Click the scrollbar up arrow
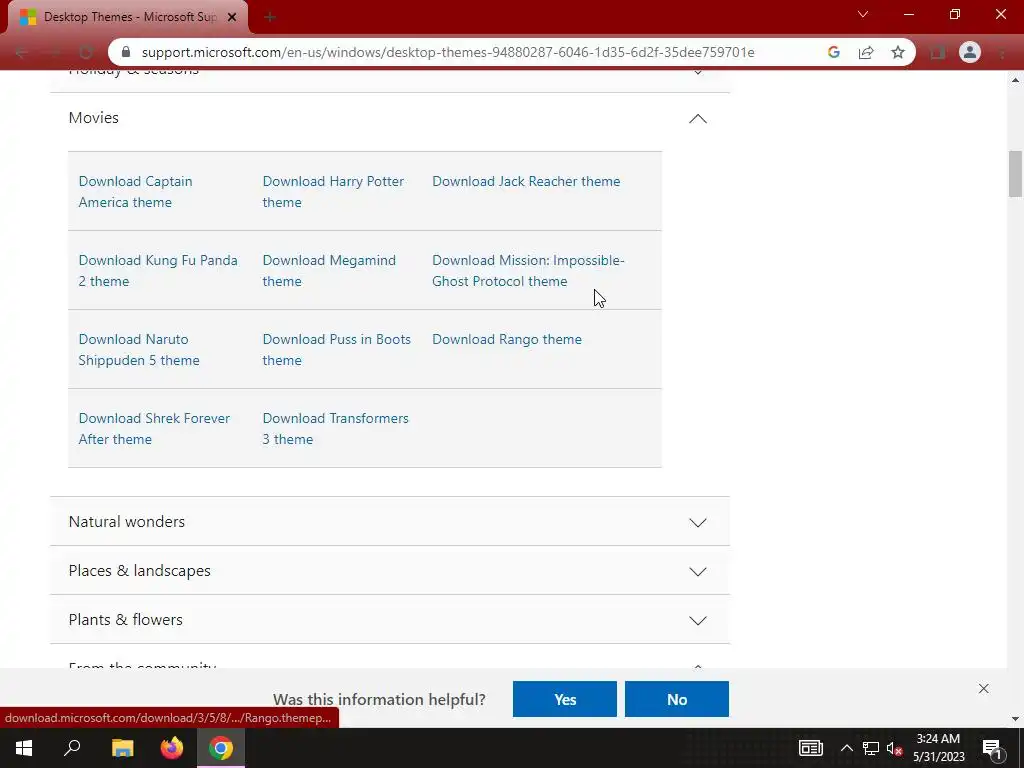 [1015, 80]
